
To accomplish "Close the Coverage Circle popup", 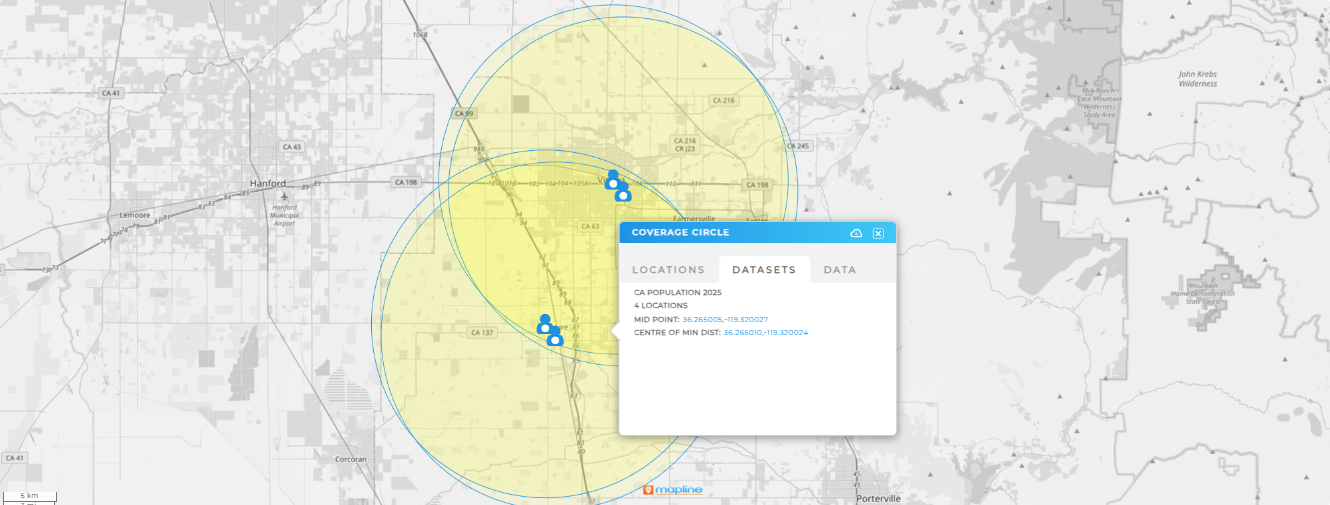I will 878,233.
